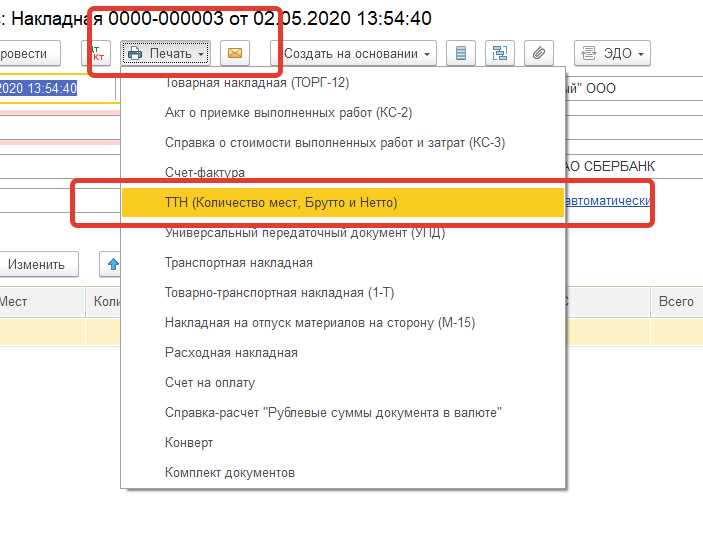Select Справка о стоимости работ (КС-3)

(343, 143)
